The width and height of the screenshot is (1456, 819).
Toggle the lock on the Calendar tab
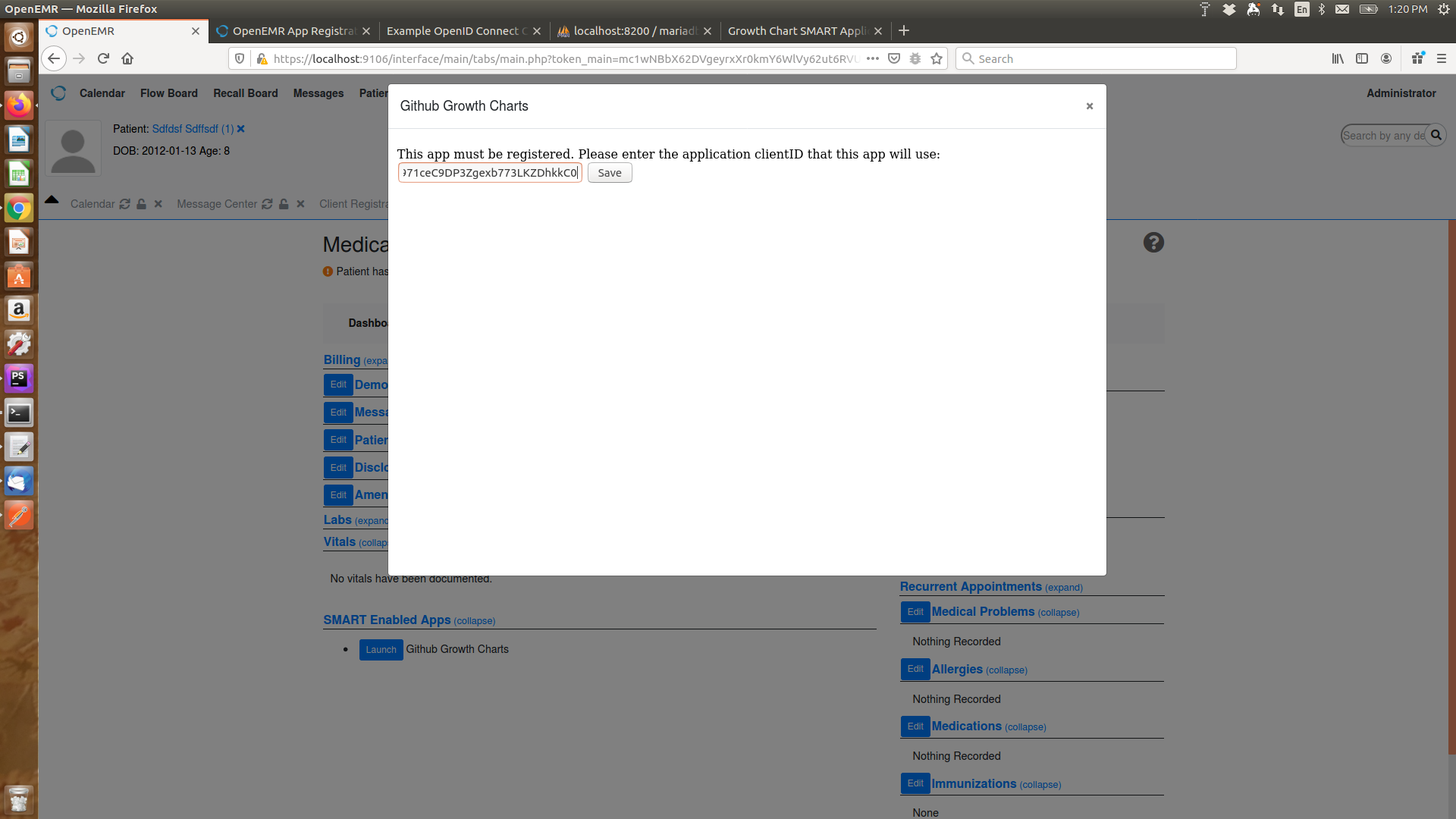[x=141, y=203]
